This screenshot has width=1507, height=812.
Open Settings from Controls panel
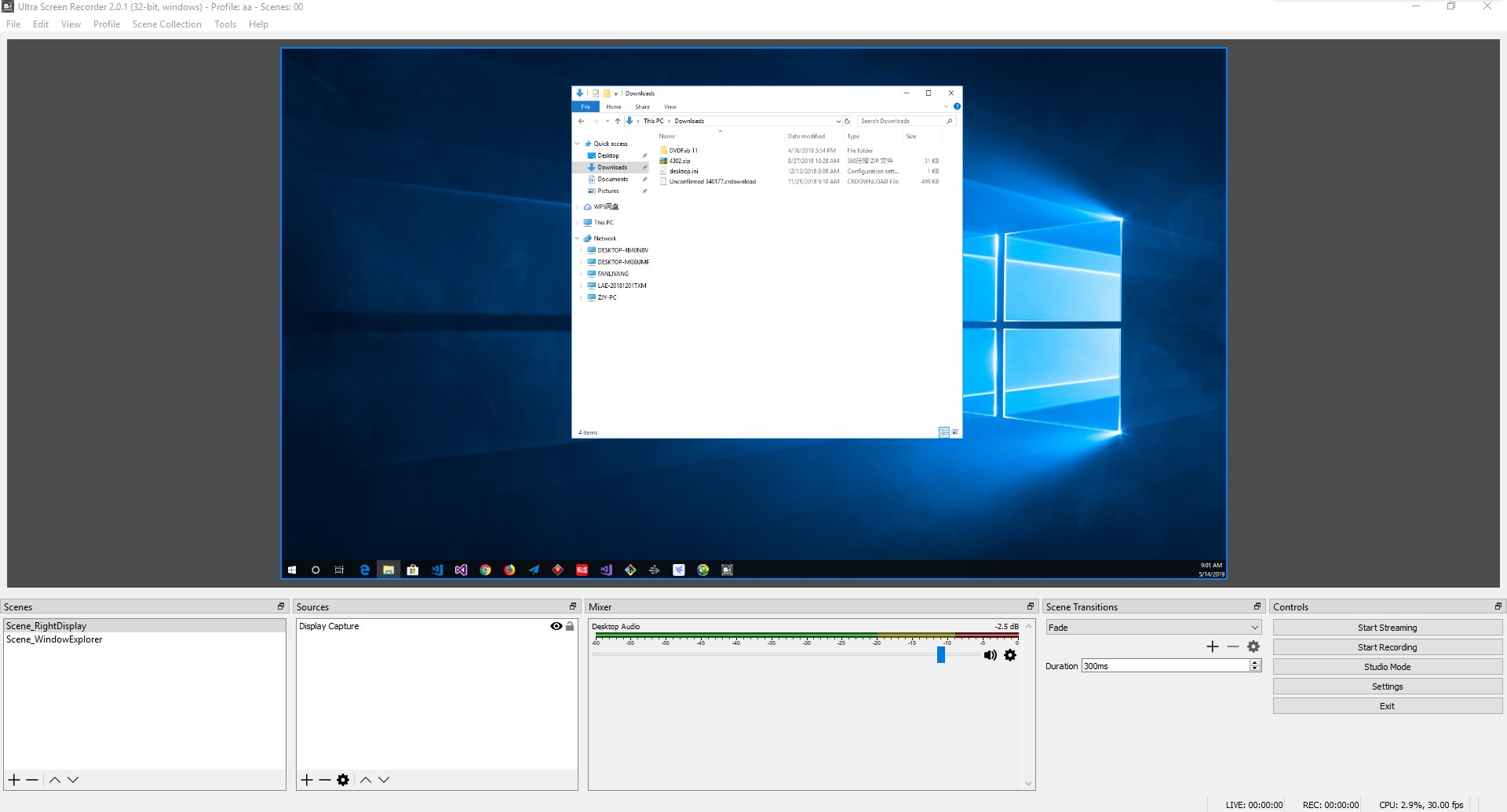[1387, 686]
